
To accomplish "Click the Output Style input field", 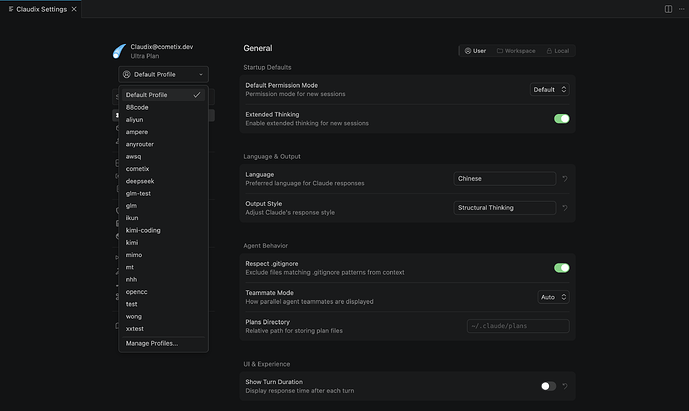I will point(504,208).
